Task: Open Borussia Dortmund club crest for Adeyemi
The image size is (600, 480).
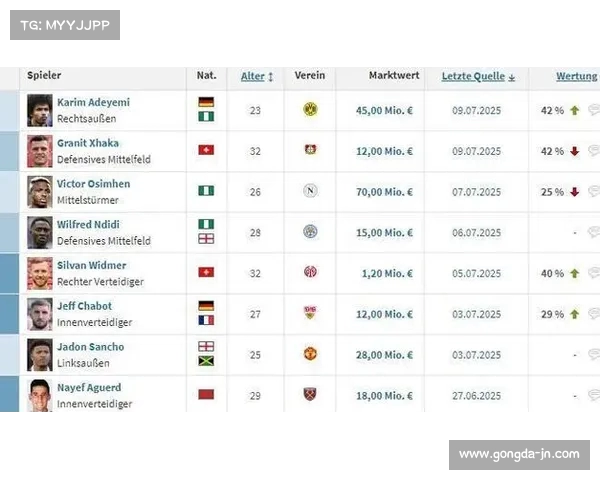Action: tap(310, 109)
